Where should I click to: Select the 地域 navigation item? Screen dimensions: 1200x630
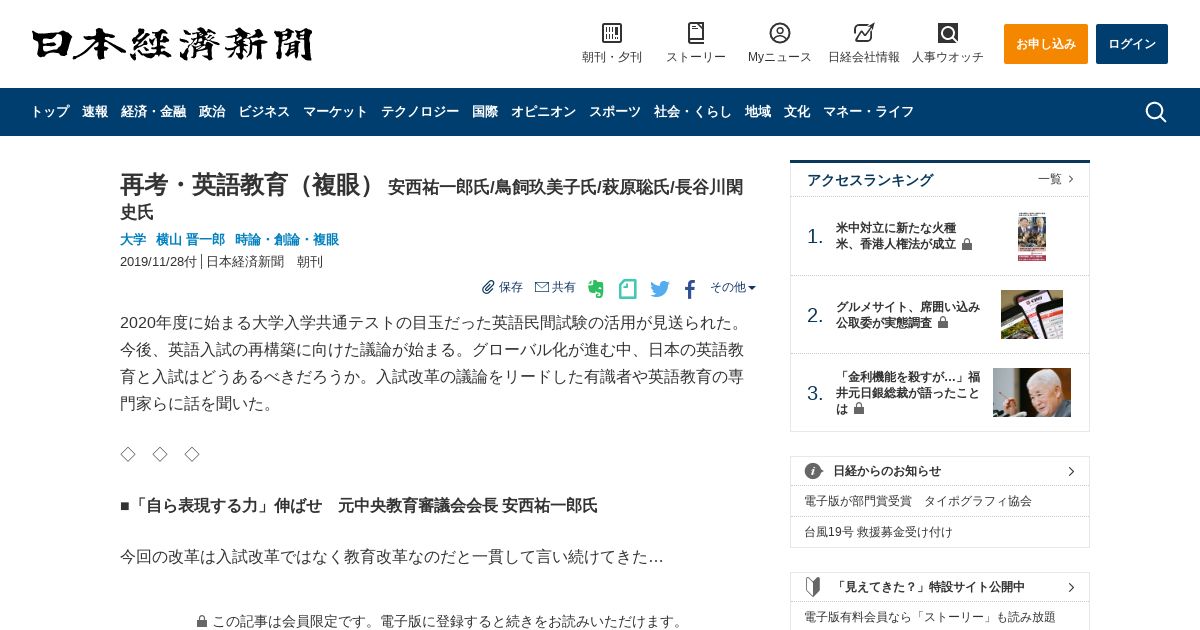coord(758,112)
